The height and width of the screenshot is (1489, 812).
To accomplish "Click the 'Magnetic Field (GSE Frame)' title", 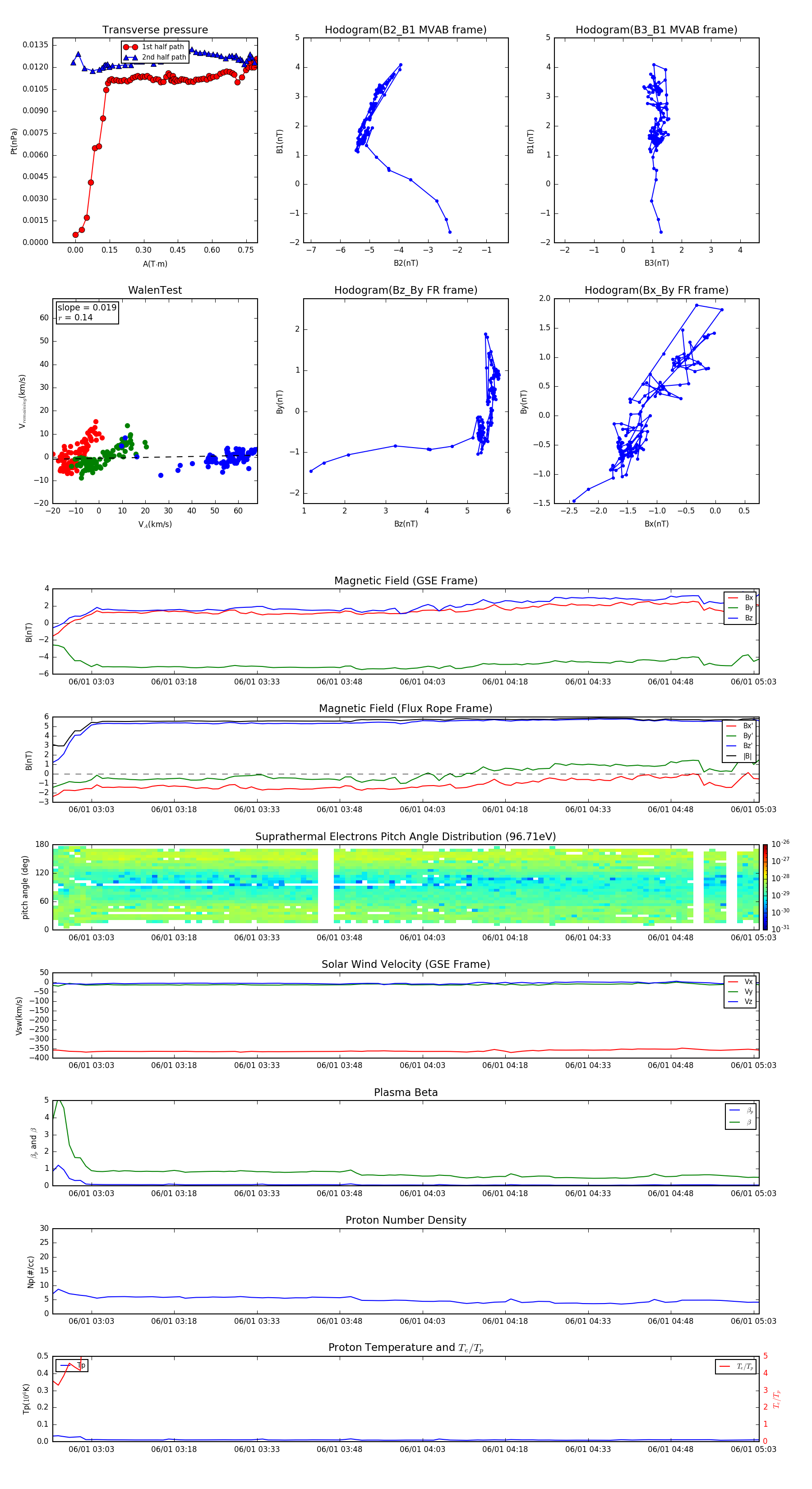I will tap(406, 581).
